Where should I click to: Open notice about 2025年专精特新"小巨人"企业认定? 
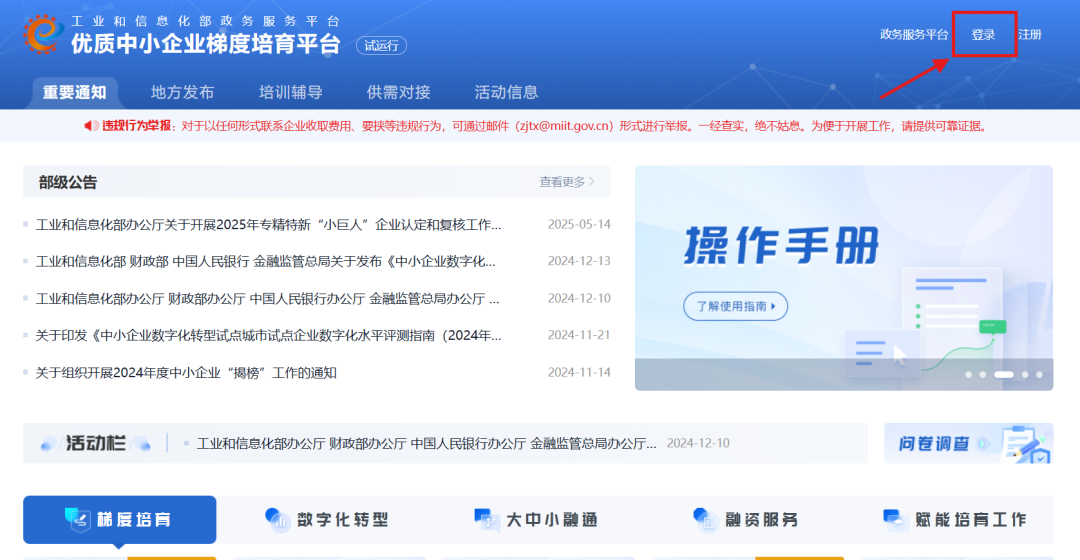pyautogui.click(x=269, y=225)
